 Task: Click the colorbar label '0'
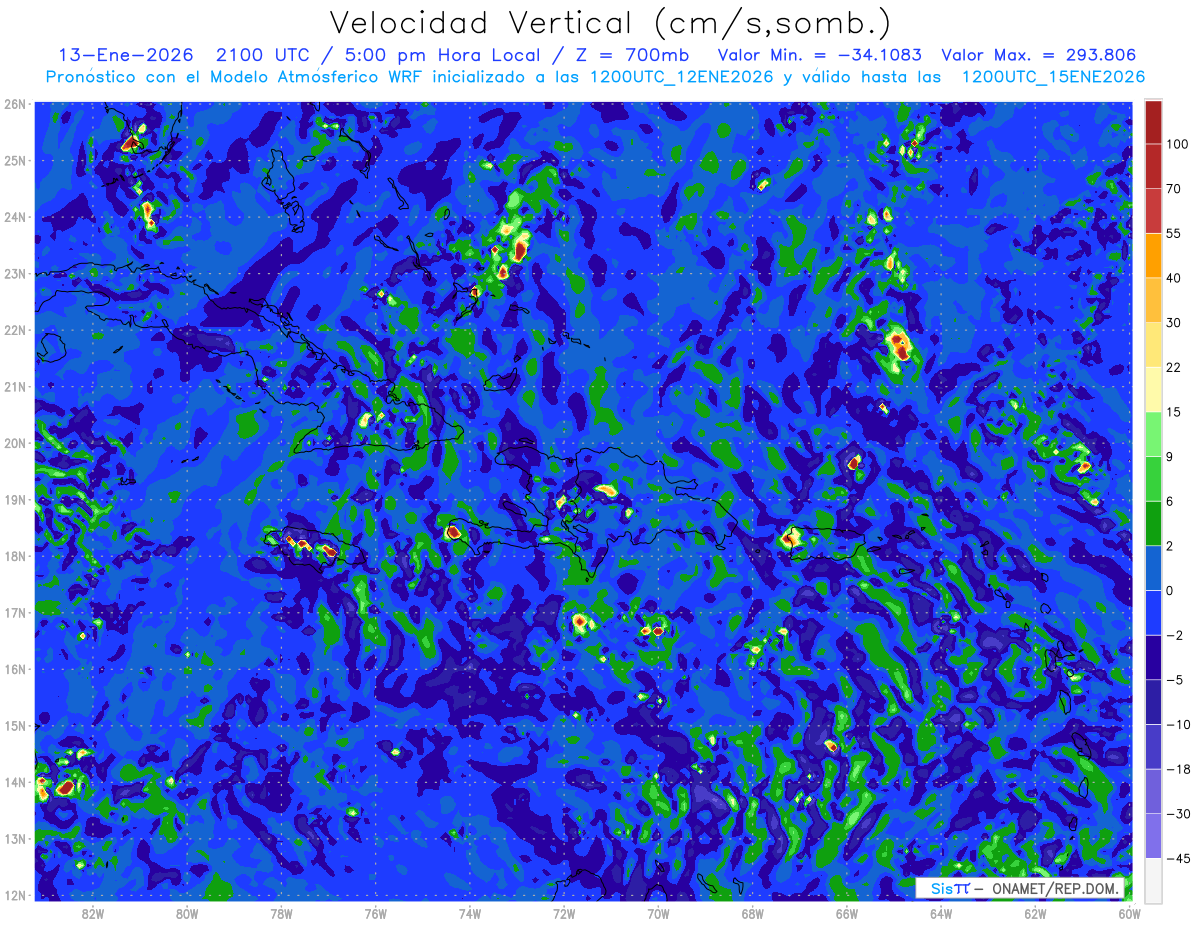[x=1170, y=589]
